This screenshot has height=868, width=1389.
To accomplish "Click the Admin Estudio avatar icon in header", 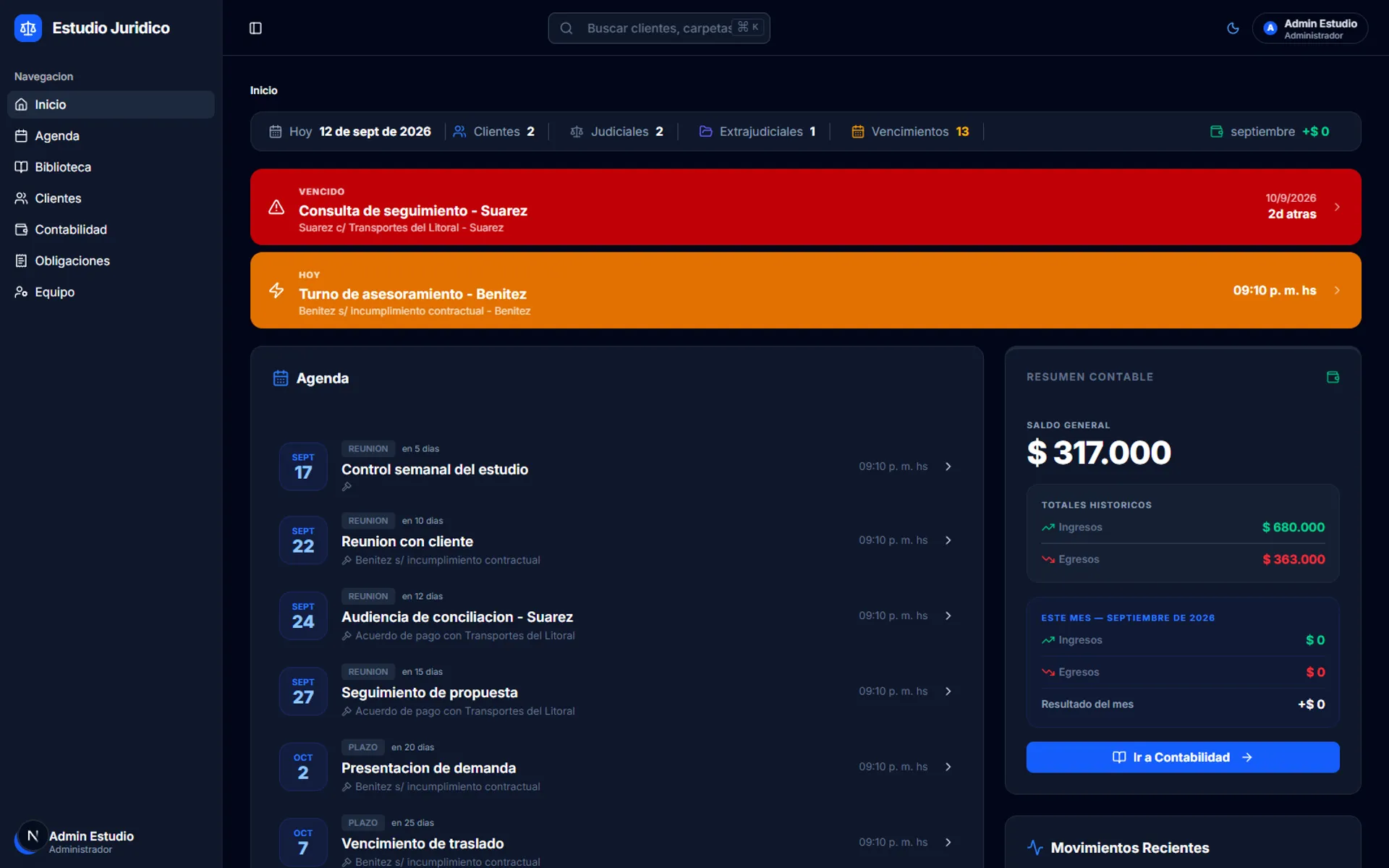I will 1270,28.
